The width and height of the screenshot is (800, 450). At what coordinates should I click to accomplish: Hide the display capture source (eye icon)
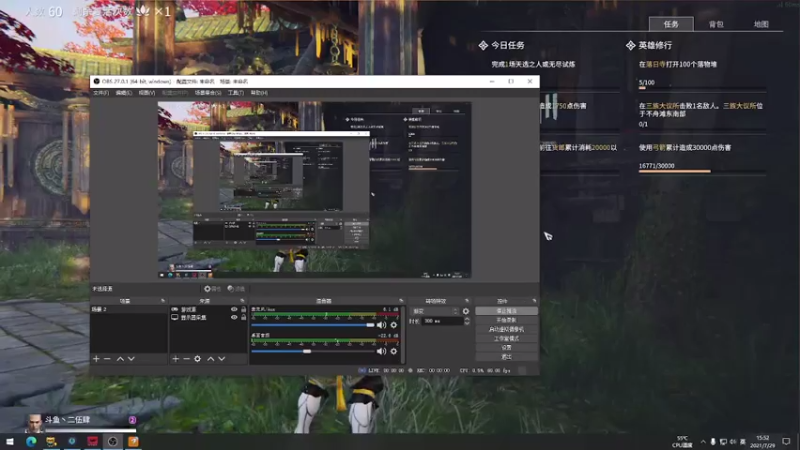234,317
